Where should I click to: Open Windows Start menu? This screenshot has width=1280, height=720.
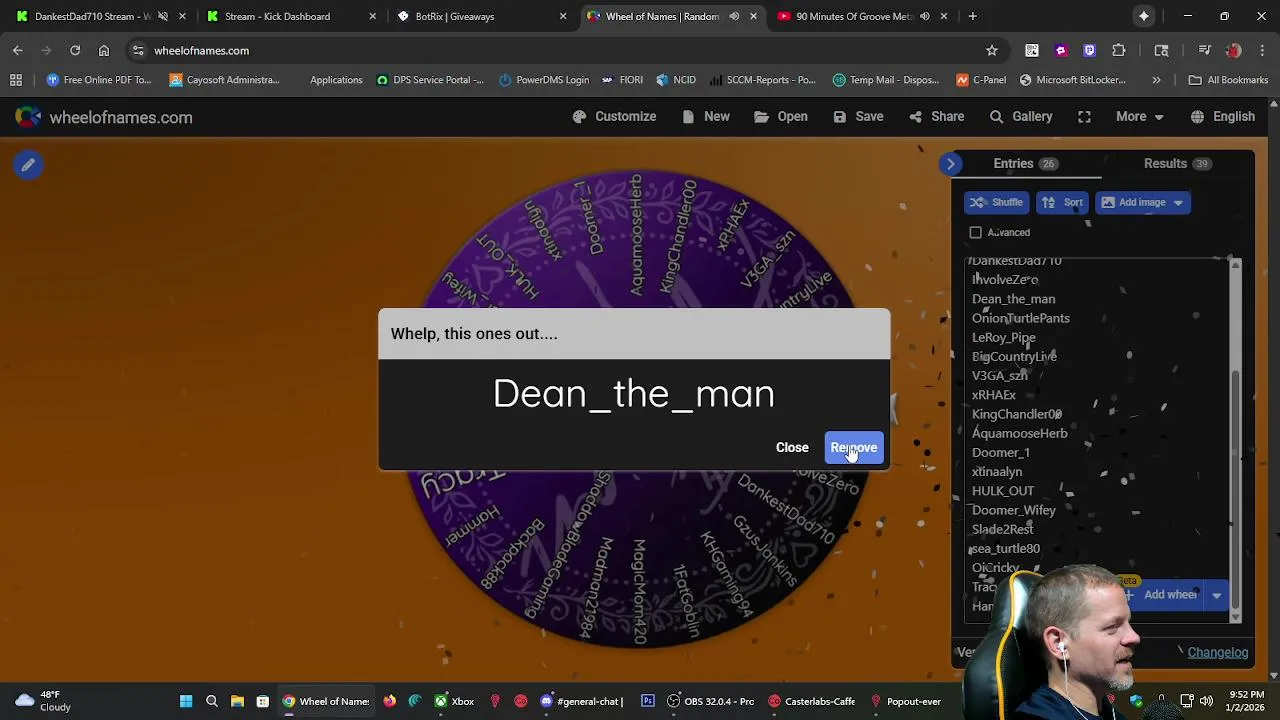point(186,701)
